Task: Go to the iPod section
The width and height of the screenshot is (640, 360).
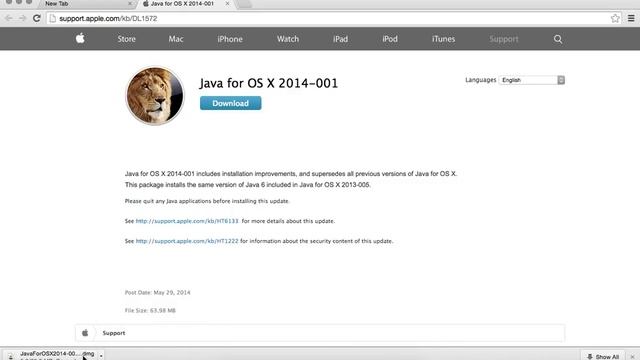Action: click(x=390, y=39)
